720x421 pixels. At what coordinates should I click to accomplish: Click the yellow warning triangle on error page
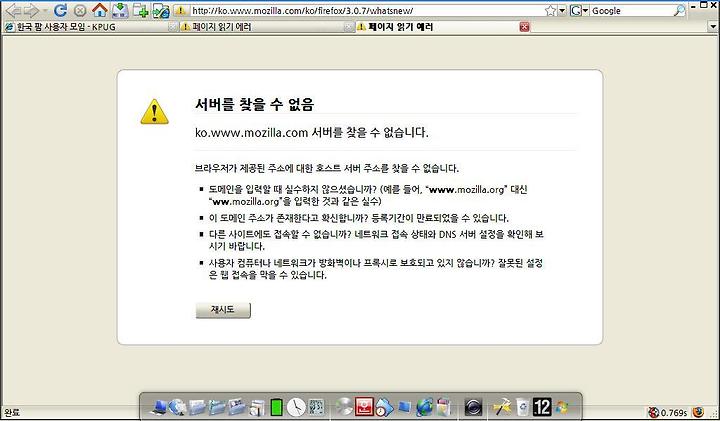(x=154, y=112)
